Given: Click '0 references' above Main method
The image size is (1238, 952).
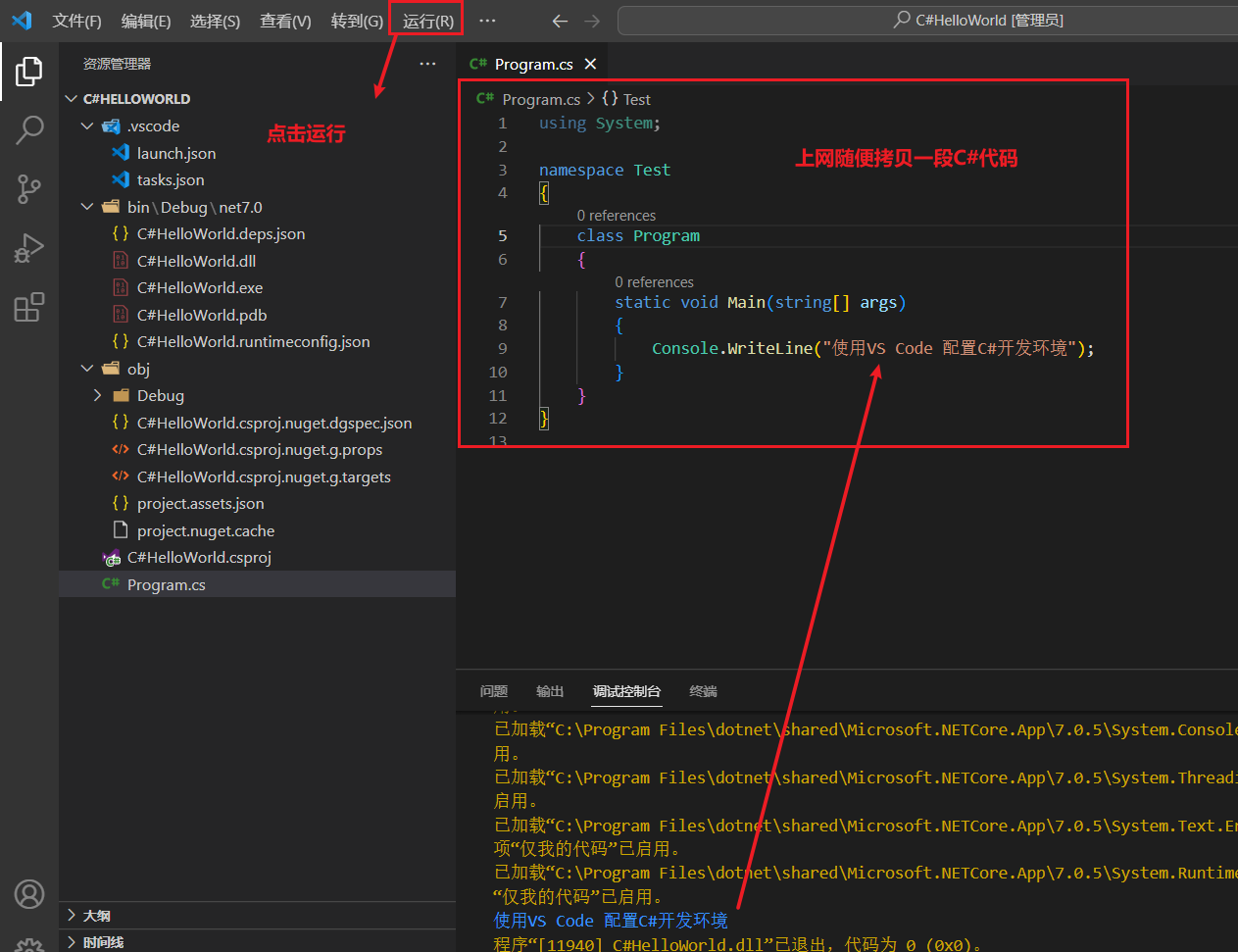Looking at the screenshot, I should coord(654,282).
